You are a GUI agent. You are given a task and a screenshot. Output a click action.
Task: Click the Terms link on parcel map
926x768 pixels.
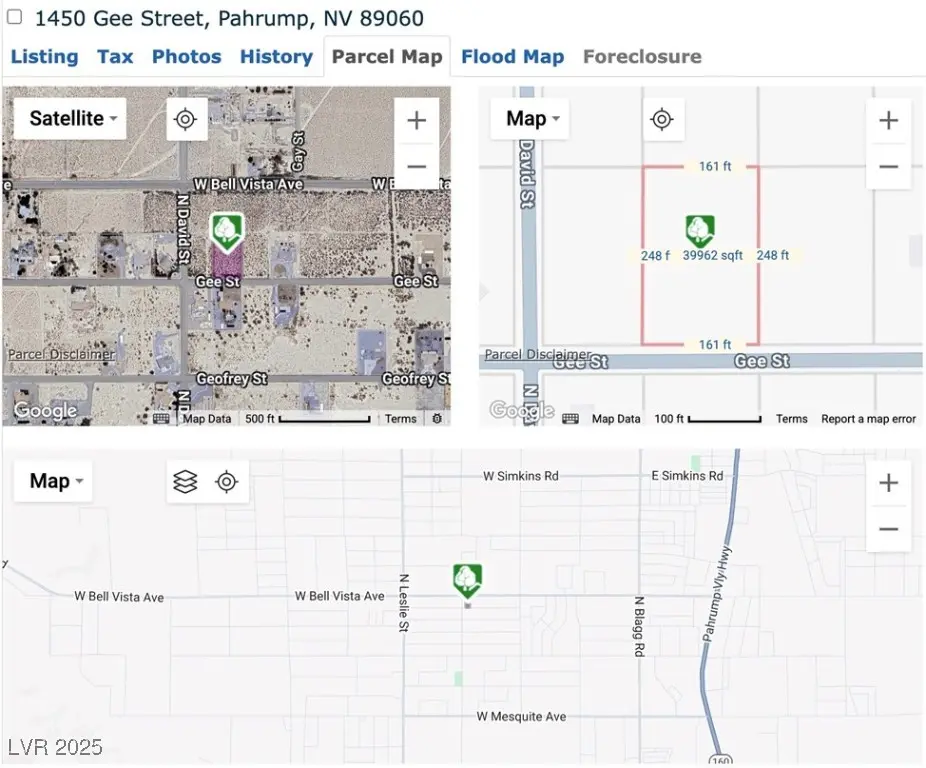[791, 419]
